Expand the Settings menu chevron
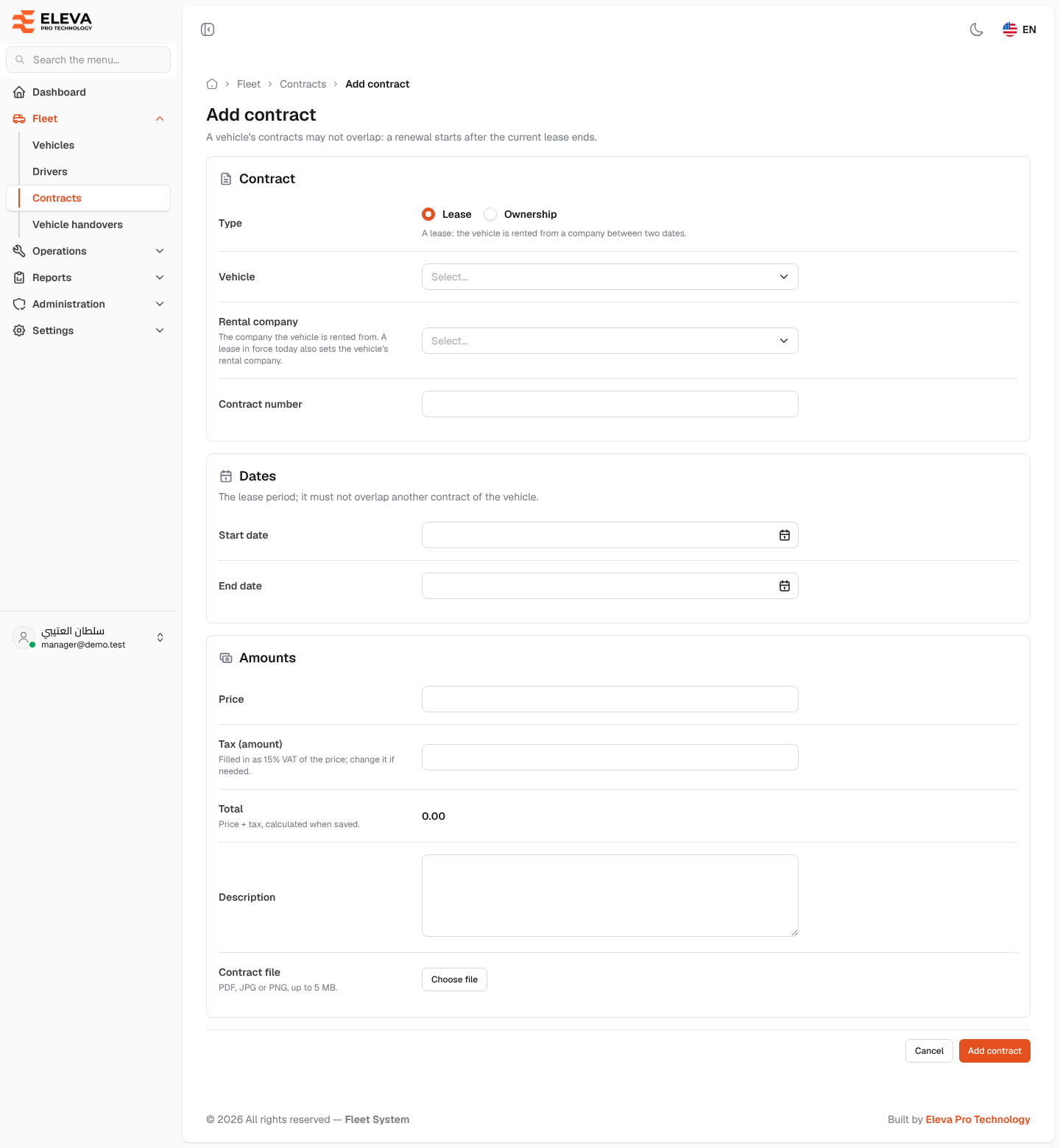Viewport: 1060px width, 1148px height. coord(160,330)
